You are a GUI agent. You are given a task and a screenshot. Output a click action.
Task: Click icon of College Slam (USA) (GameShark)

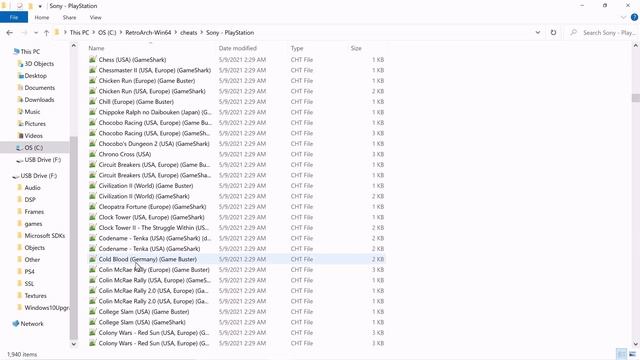click(x=93, y=322)
